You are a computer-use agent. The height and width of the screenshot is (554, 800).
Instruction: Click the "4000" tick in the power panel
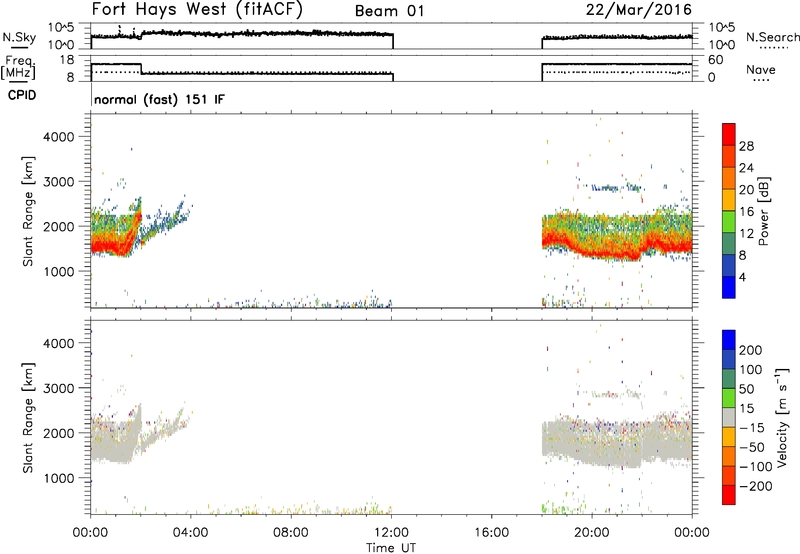[x=58, y=137]
